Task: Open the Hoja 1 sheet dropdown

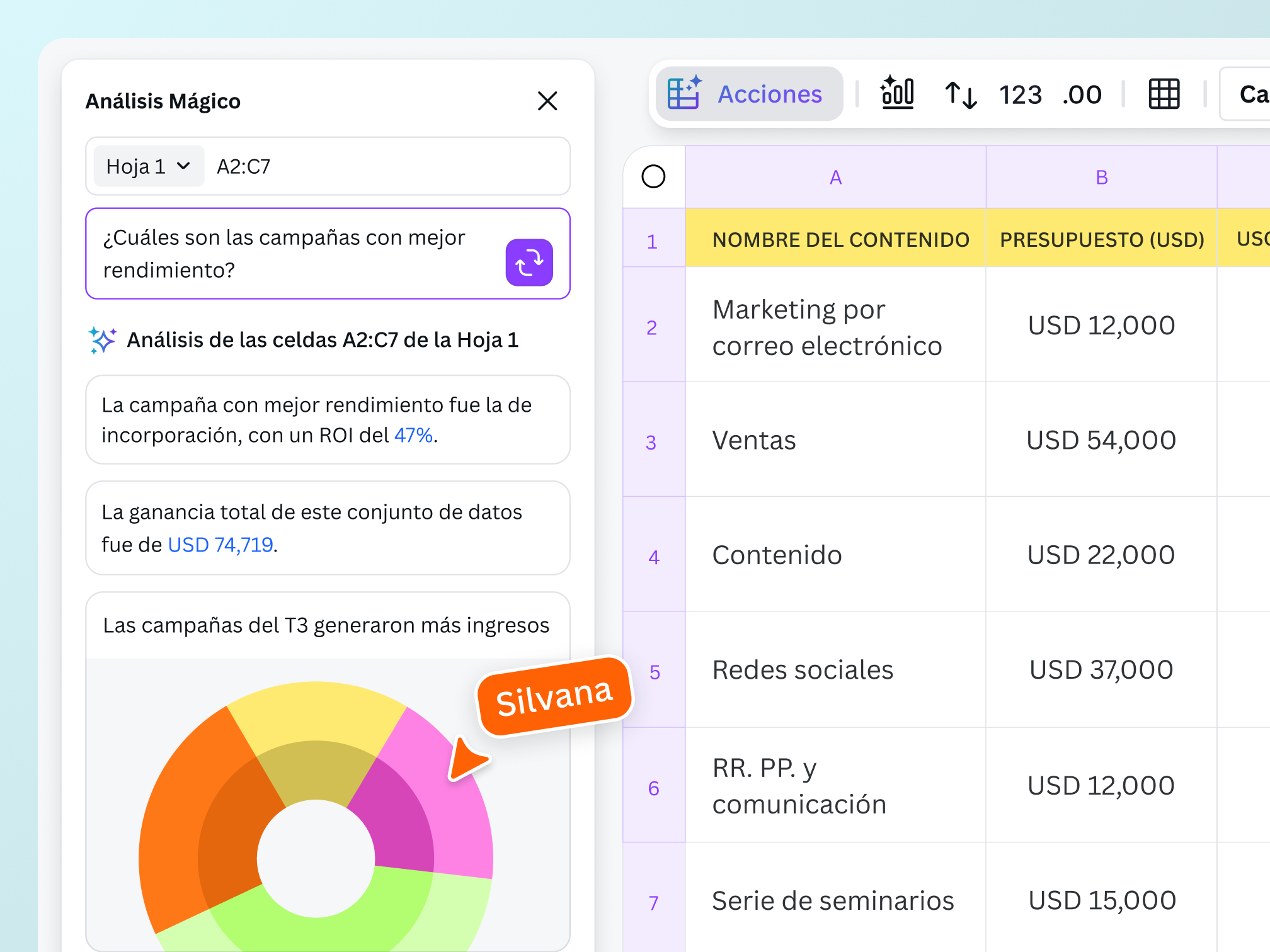Action: pyautogui.click(x=149, y=166)
